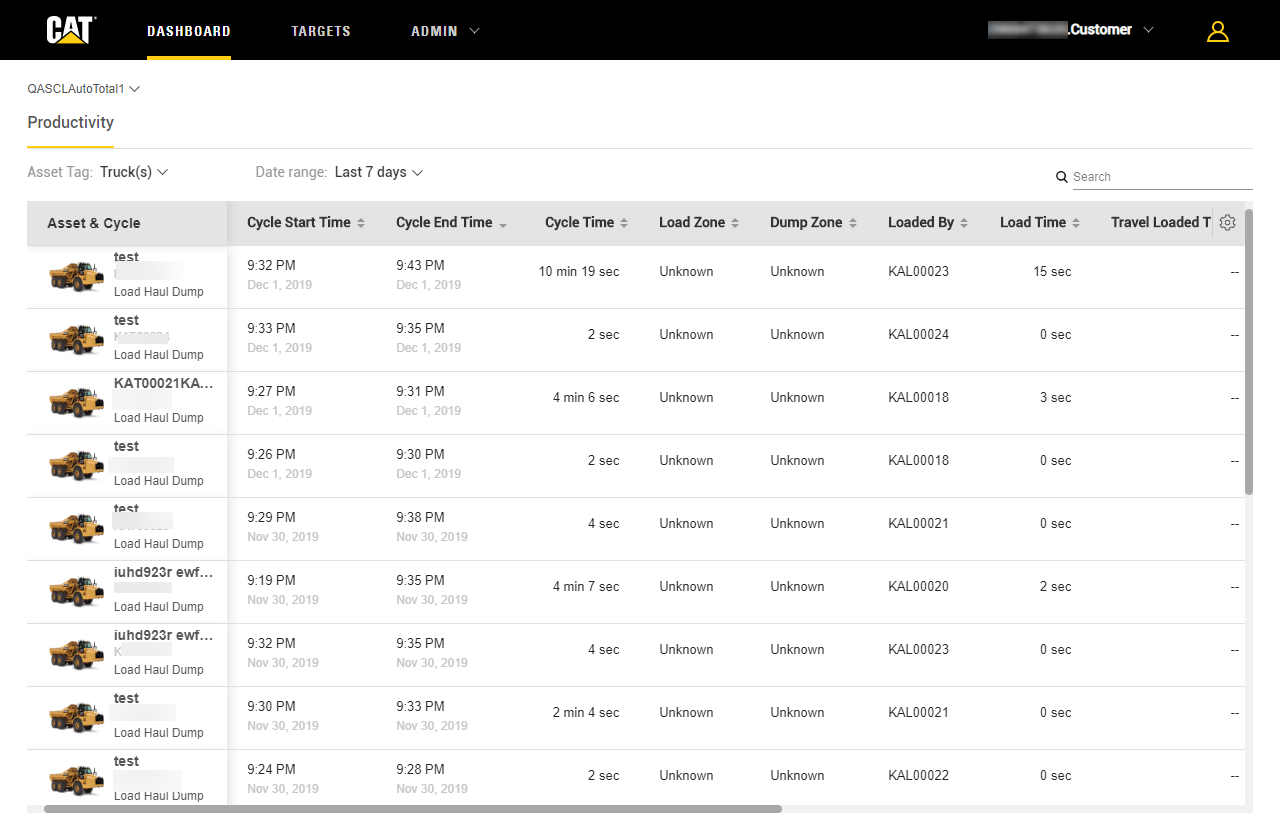Expand the Asset Tag Truck(s) dropdown

pyautogui.click(x=134, y=172)
